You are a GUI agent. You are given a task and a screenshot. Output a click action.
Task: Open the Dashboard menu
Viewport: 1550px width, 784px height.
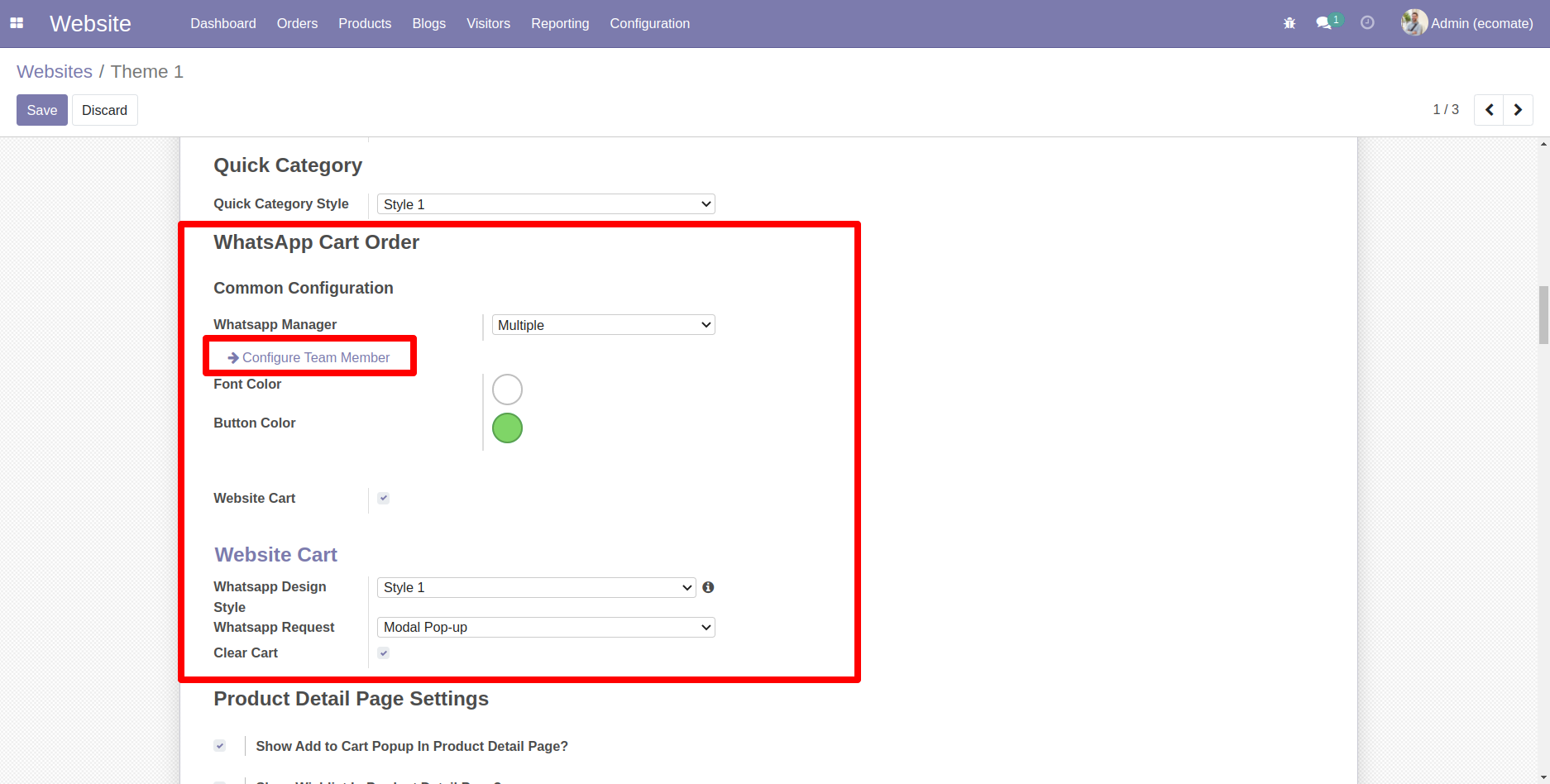223,23
